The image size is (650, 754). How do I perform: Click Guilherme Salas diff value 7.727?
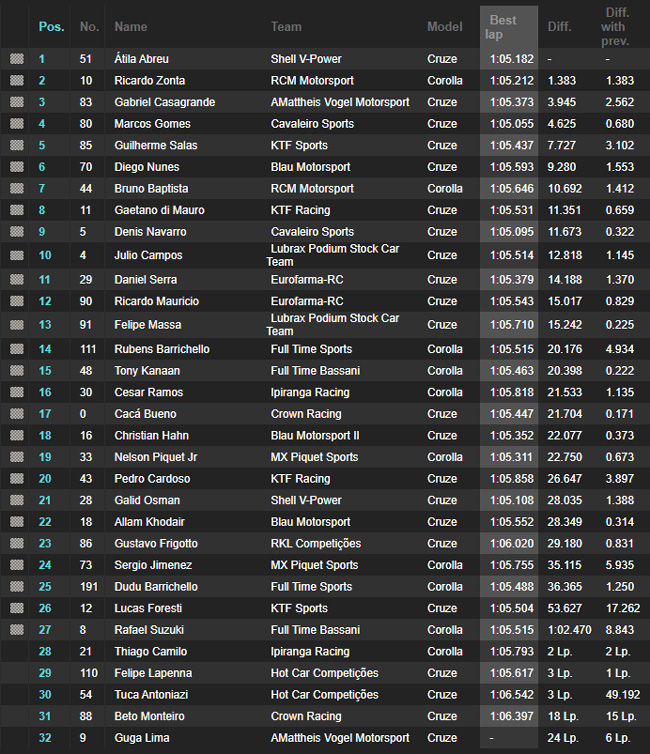pyautogui.click(x=561, y=145)
